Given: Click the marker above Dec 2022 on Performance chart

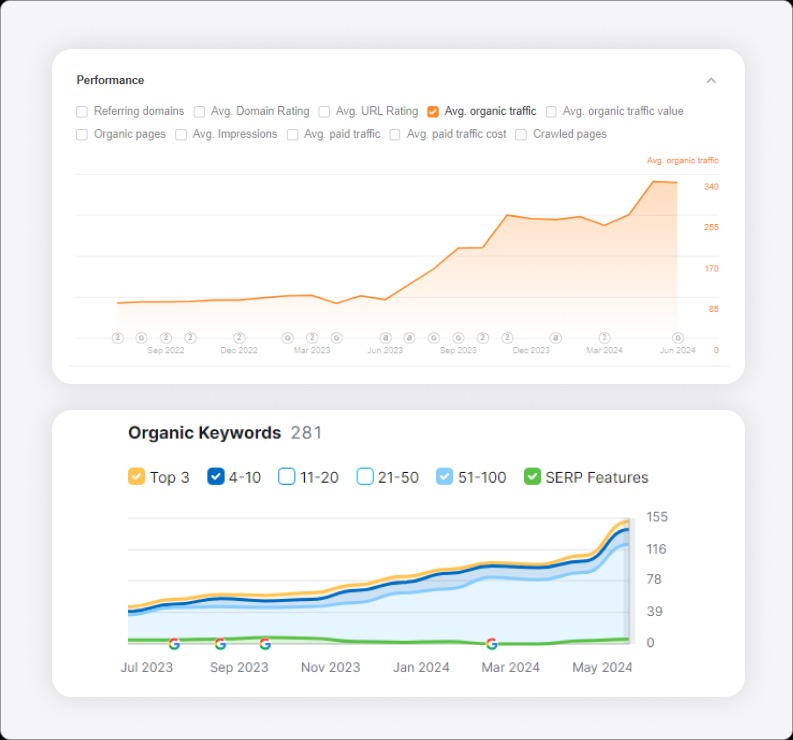Looking at the screenshot, I should click(x=239, y=338).
